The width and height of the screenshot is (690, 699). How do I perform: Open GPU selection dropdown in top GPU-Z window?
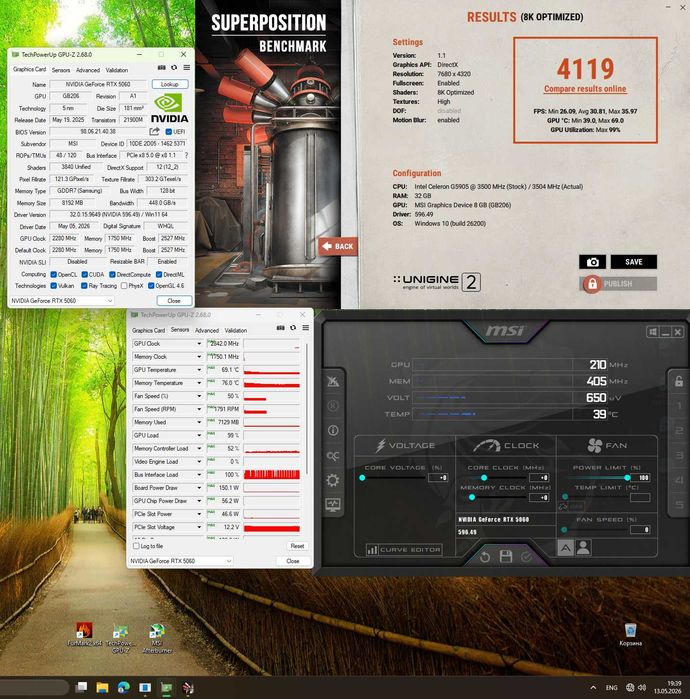(62, 301)
